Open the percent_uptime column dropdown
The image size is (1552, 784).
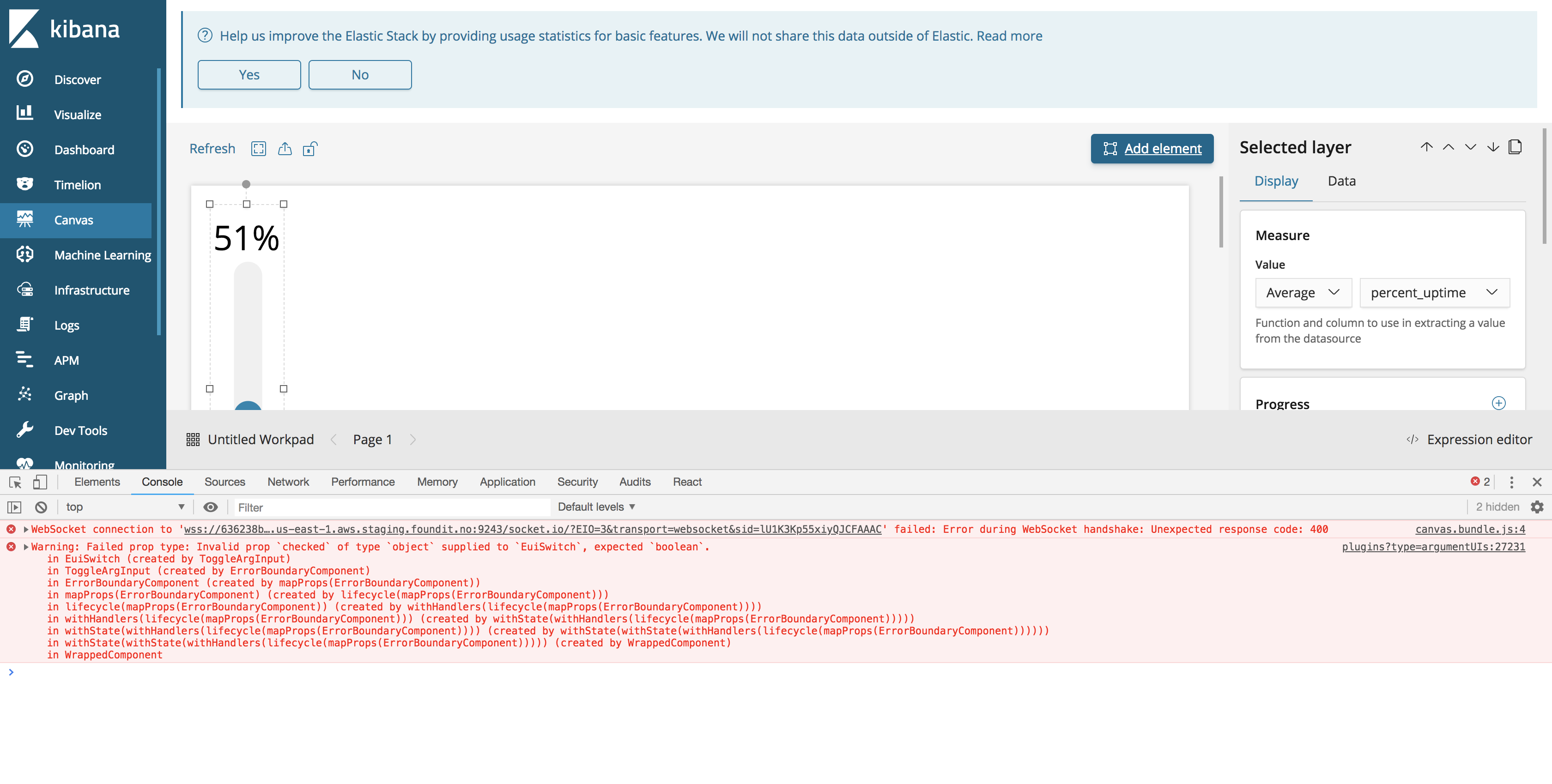[1435, 293]
